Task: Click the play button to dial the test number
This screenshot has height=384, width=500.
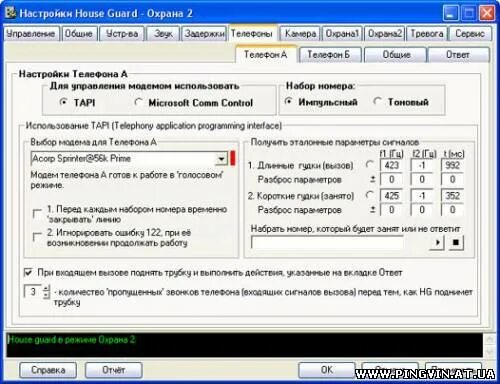Action: (437, 242)
